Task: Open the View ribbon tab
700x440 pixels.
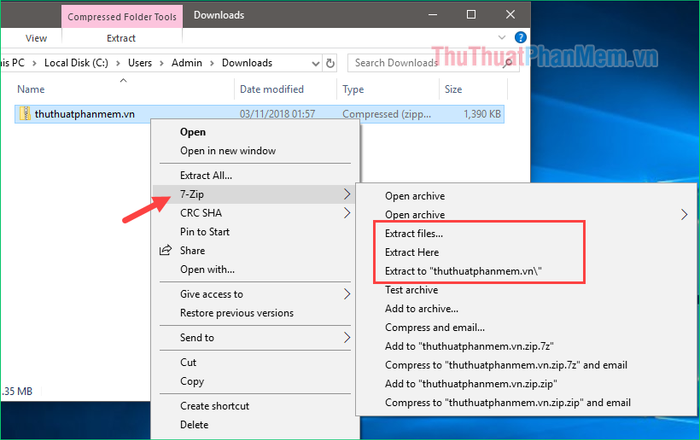Action: (36, 38)
